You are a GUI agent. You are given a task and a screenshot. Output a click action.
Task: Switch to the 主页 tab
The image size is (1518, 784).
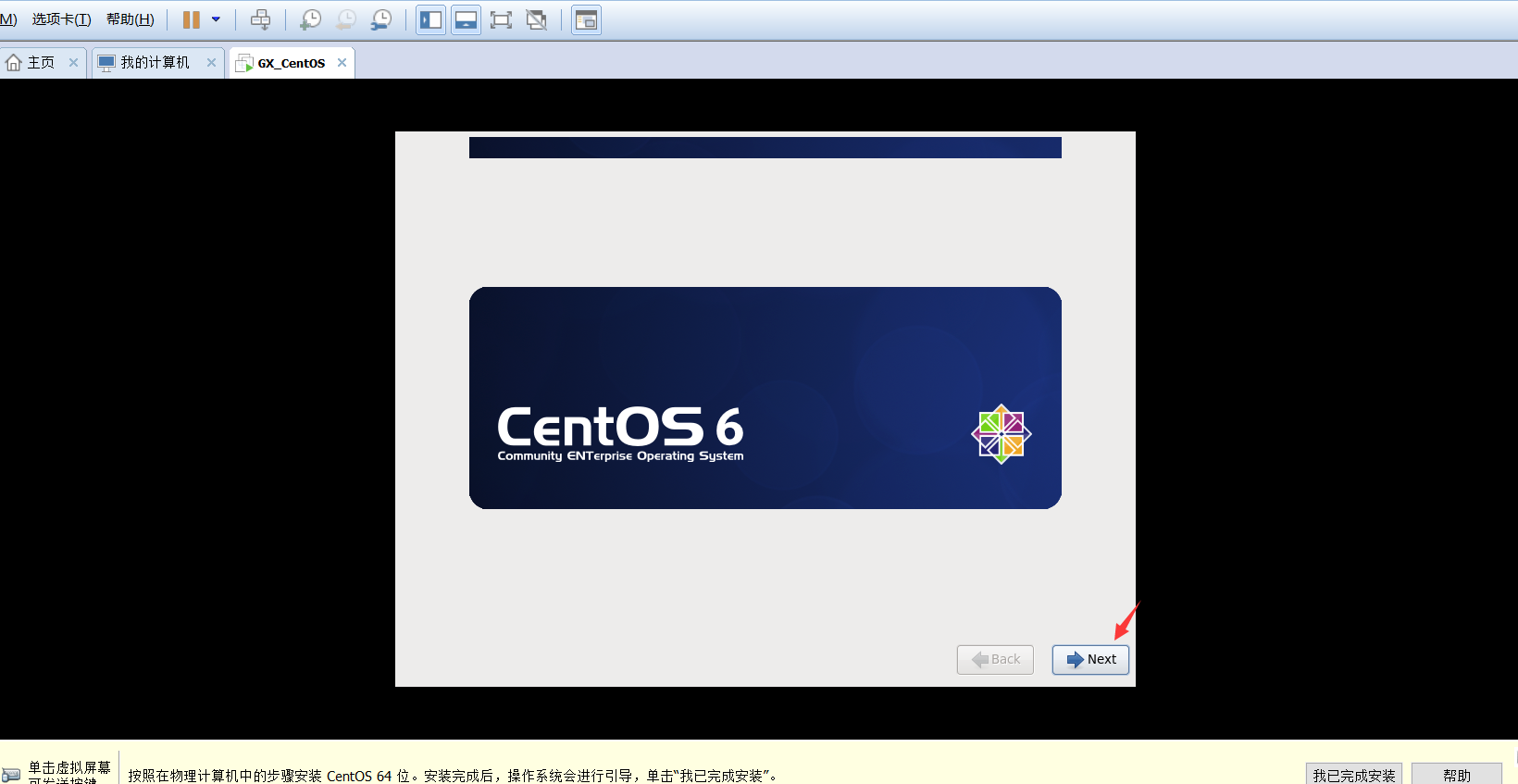pos(42,63)
